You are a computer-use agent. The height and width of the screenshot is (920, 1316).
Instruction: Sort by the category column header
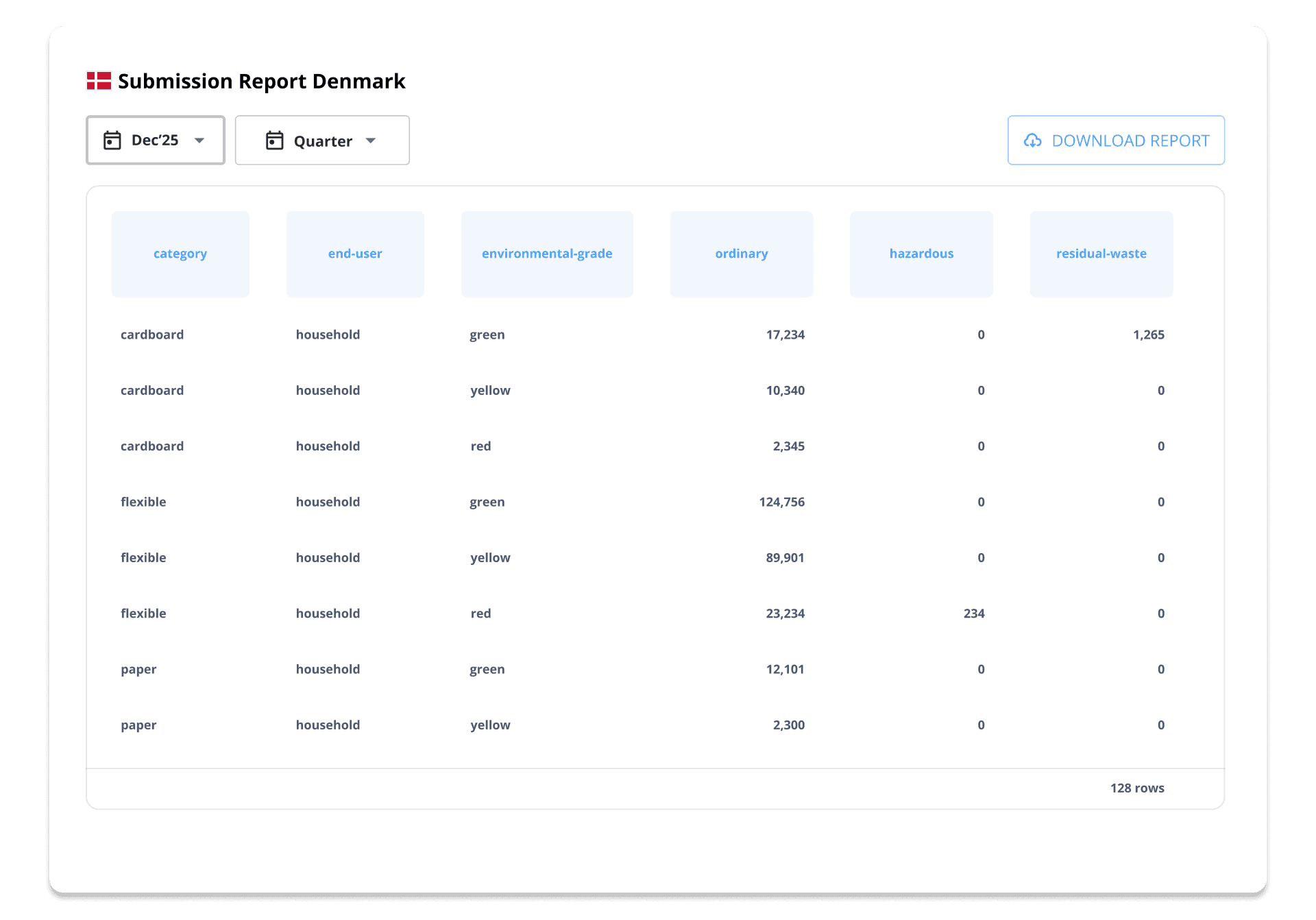coord(180,254)
